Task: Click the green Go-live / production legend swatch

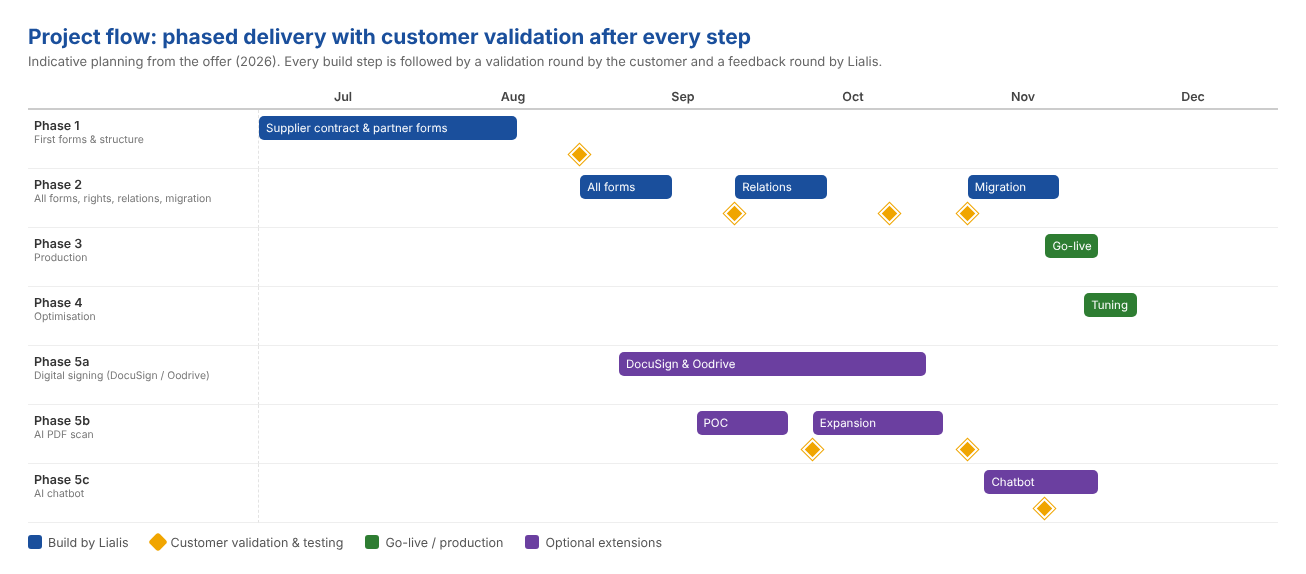Action: 372,542
